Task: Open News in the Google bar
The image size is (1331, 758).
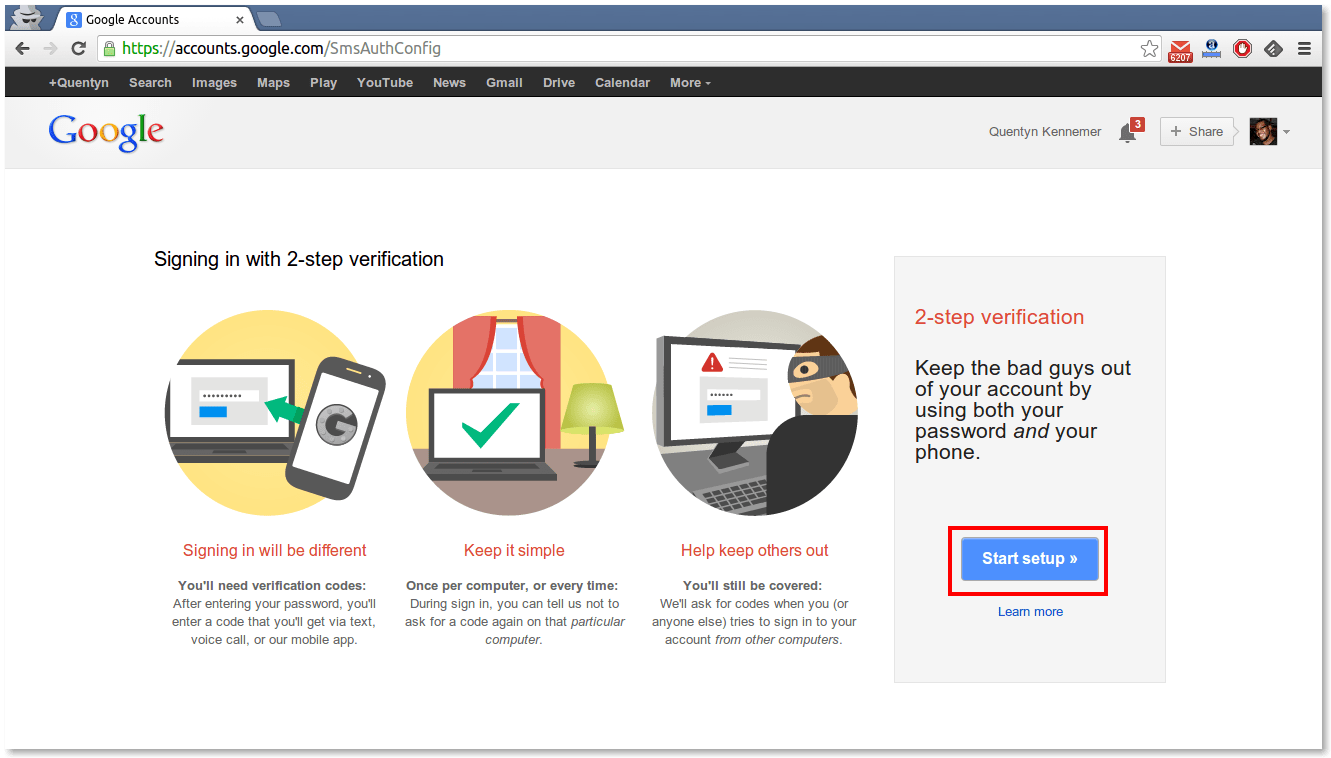Action: [449, 83]
